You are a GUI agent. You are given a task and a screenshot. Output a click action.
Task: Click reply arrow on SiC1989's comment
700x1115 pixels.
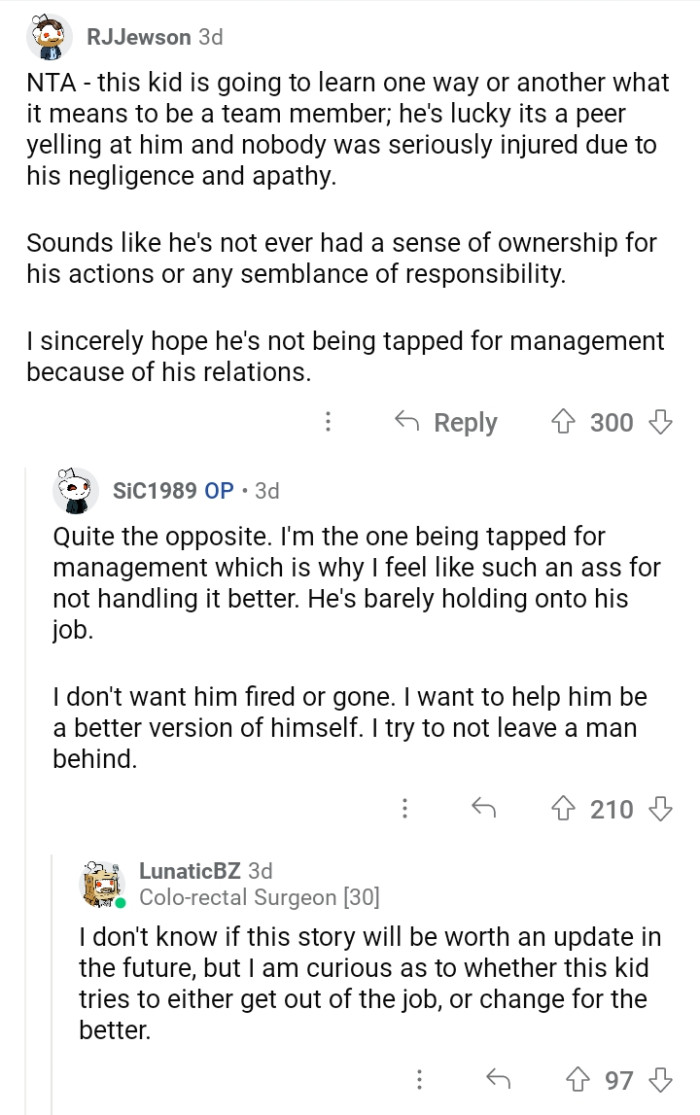[x=485, y=808]
